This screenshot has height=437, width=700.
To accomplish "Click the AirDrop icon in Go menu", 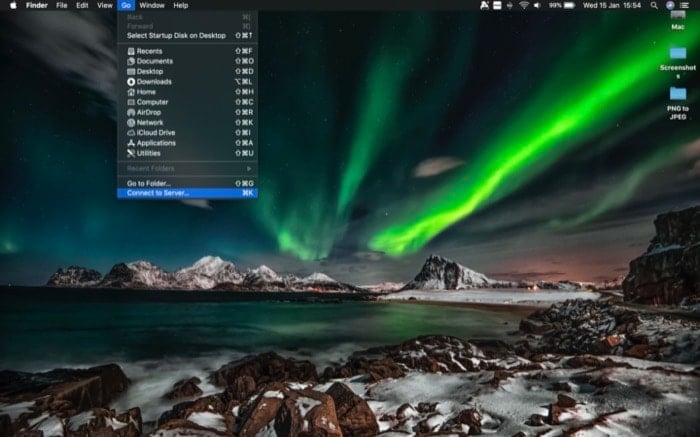I will (131, 112).
